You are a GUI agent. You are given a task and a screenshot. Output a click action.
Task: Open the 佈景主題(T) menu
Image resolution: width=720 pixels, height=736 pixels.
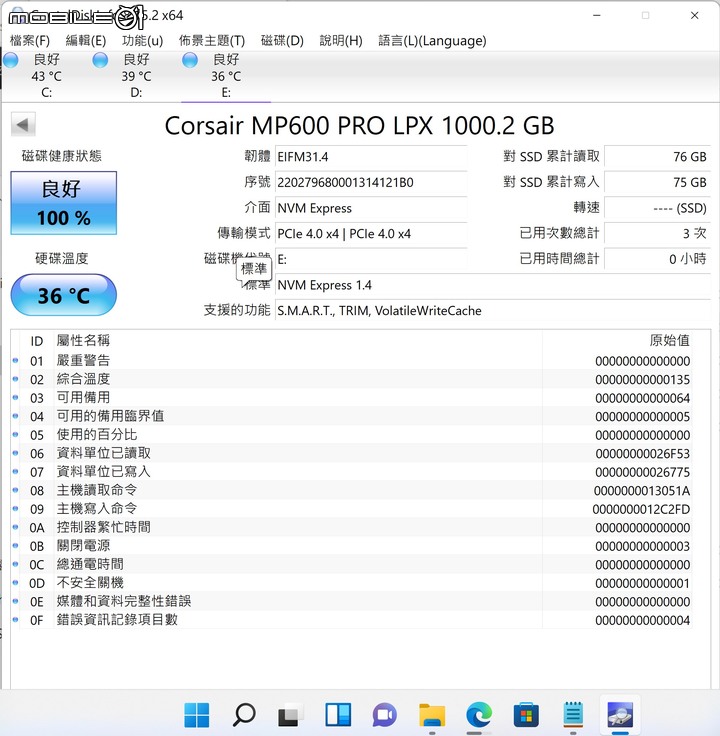pos(212,41)
